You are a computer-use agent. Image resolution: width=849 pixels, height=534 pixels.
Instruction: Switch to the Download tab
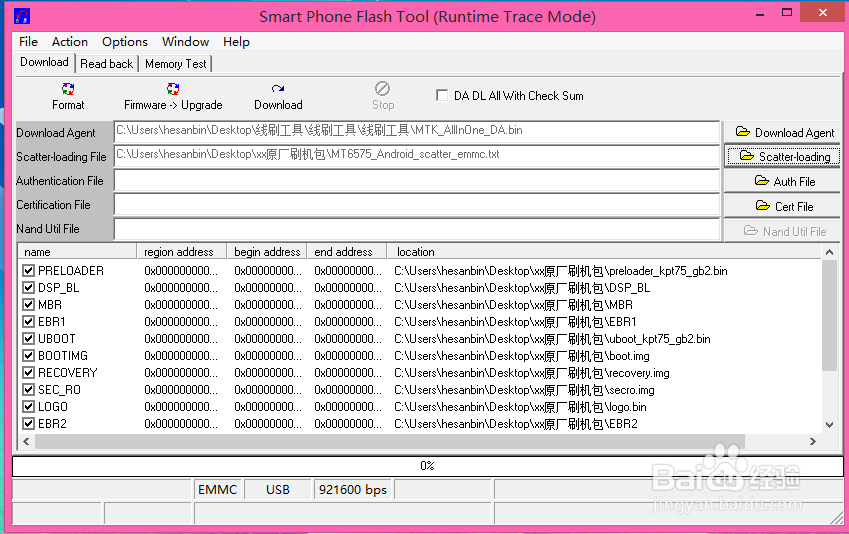point(44,62)
